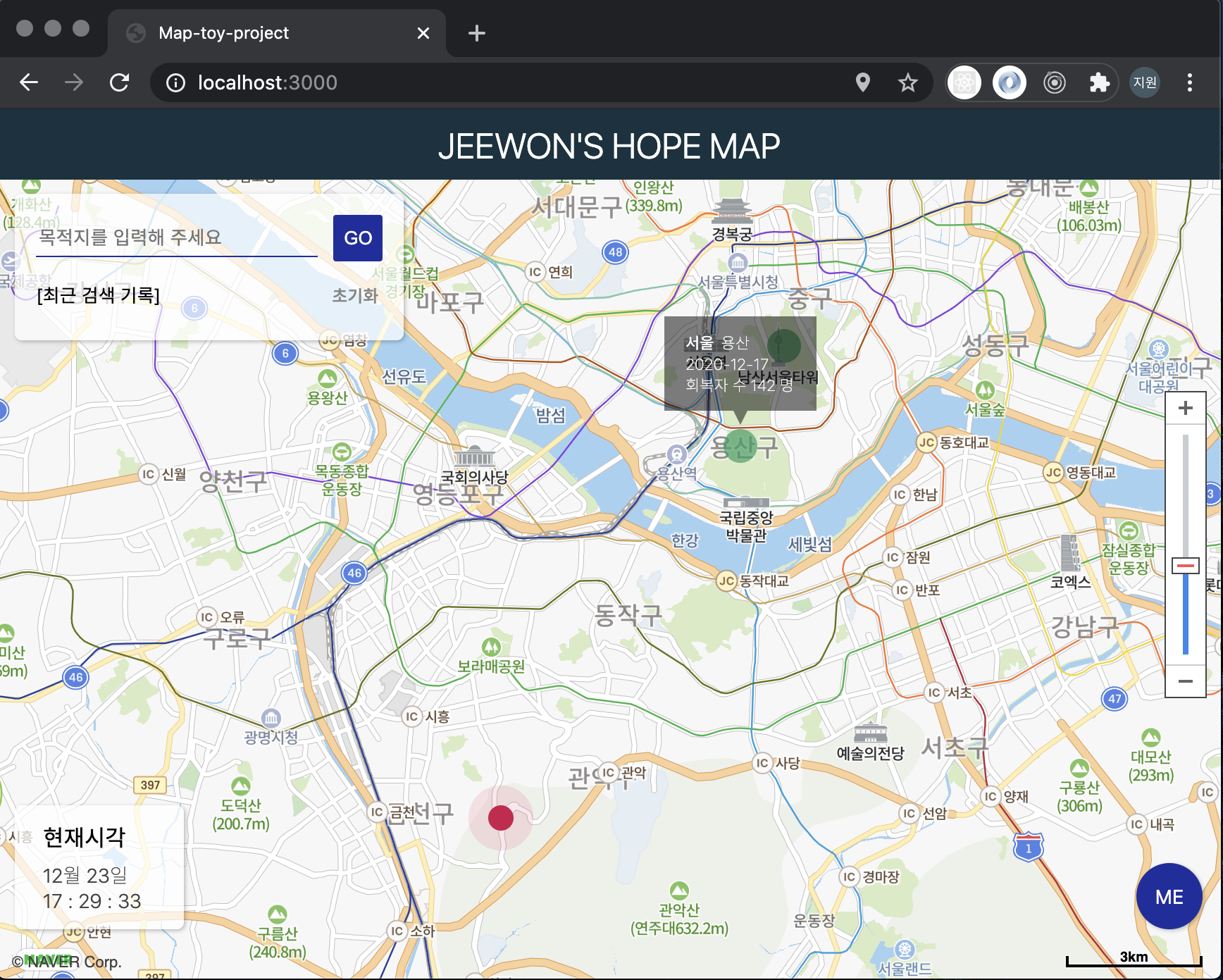The width and height of the screenshot is (1223, 980).
Task: Click the 용산역 station icon
Action: coord(677,453)
